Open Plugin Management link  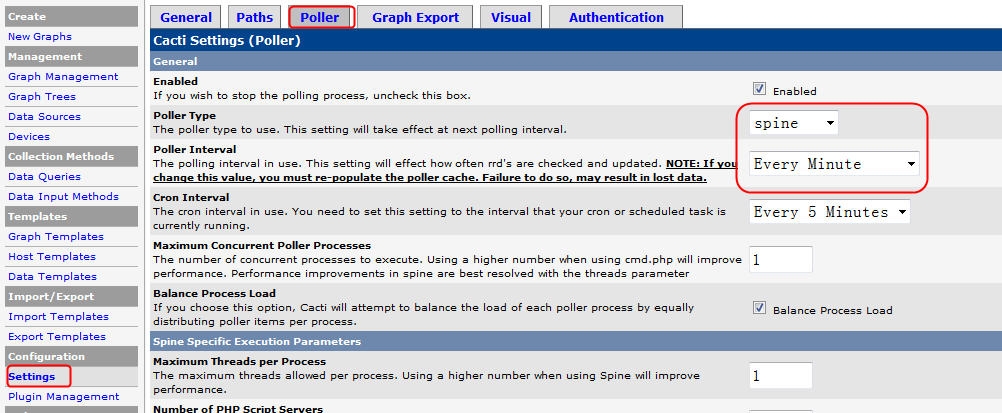point(63,396)
